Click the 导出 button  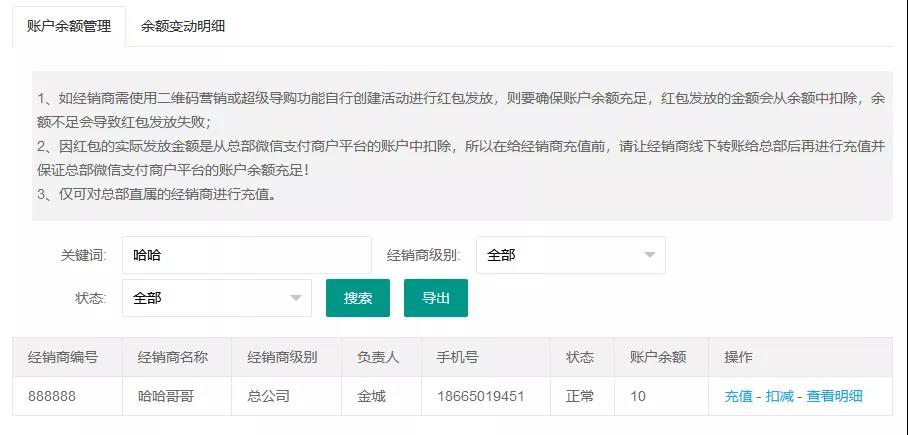(x=435, y=298)
